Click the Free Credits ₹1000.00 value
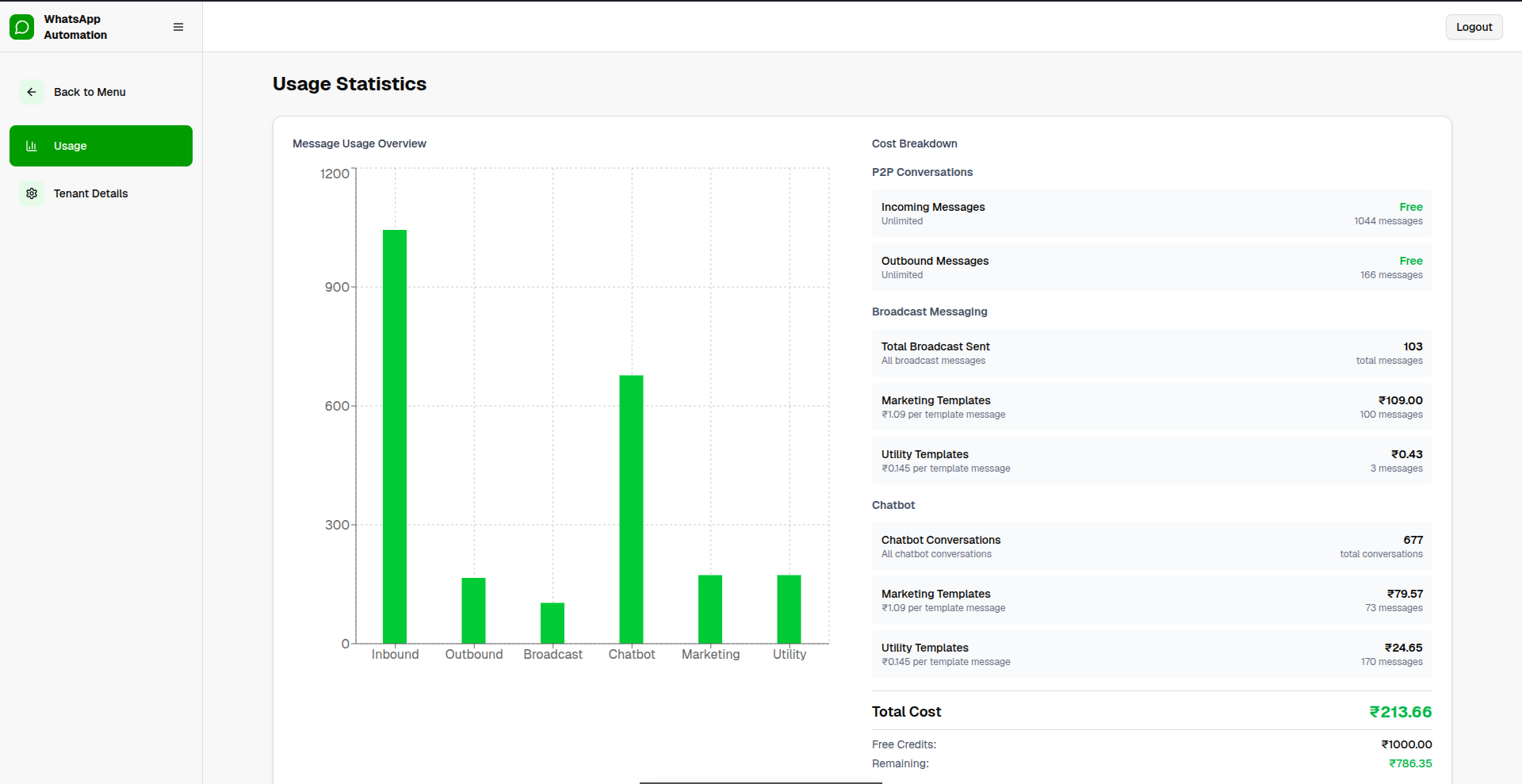The height and width of the screenshot is (784, 1522). point(1407,744)
